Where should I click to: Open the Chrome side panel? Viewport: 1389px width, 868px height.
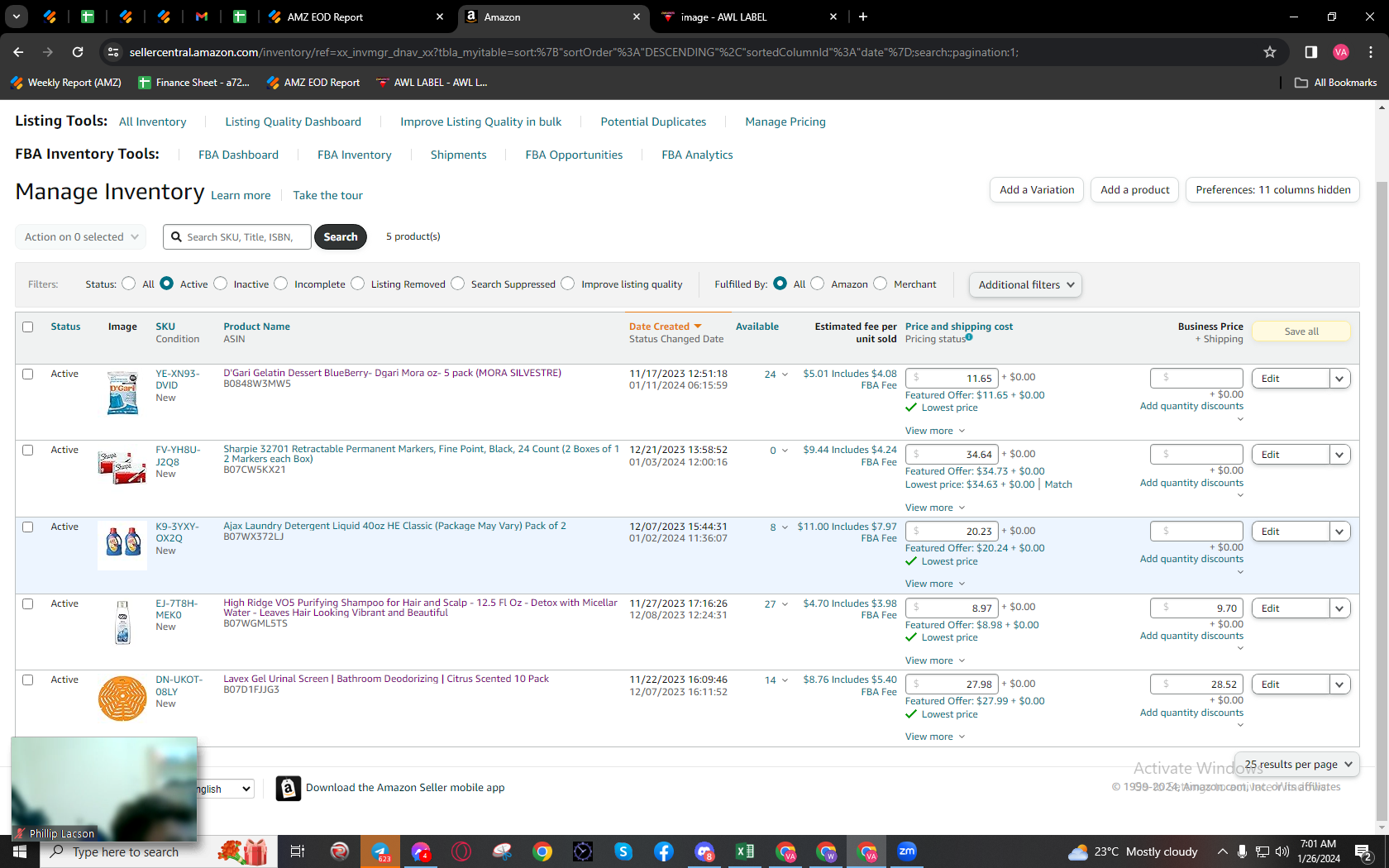pyautogui.click(x=1311, y=52)
